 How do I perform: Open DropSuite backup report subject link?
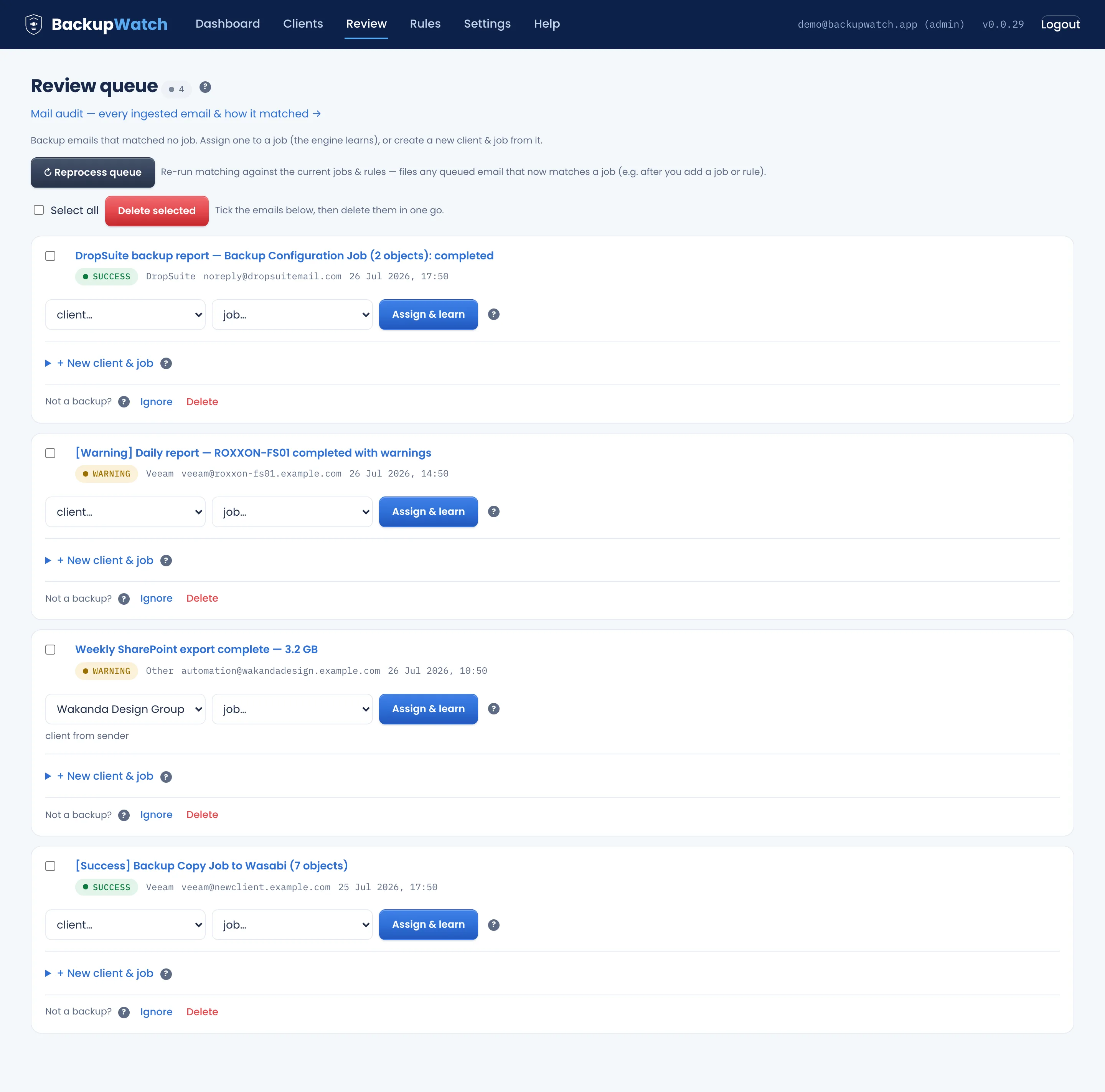click(284, 256)
